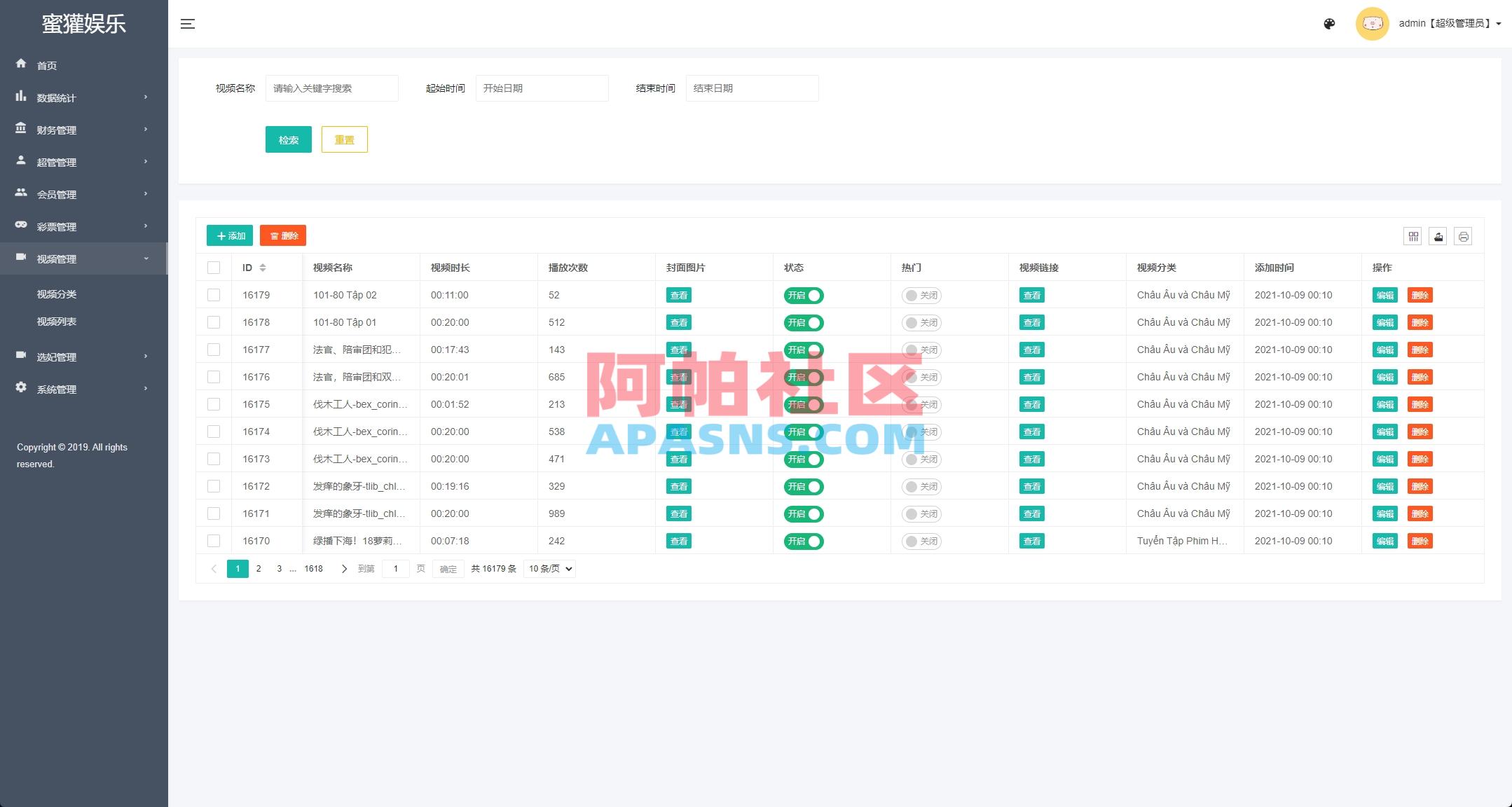Click the column visibility icon above the table
This screenshot has height=807, width=1512.
point(1413,236)
